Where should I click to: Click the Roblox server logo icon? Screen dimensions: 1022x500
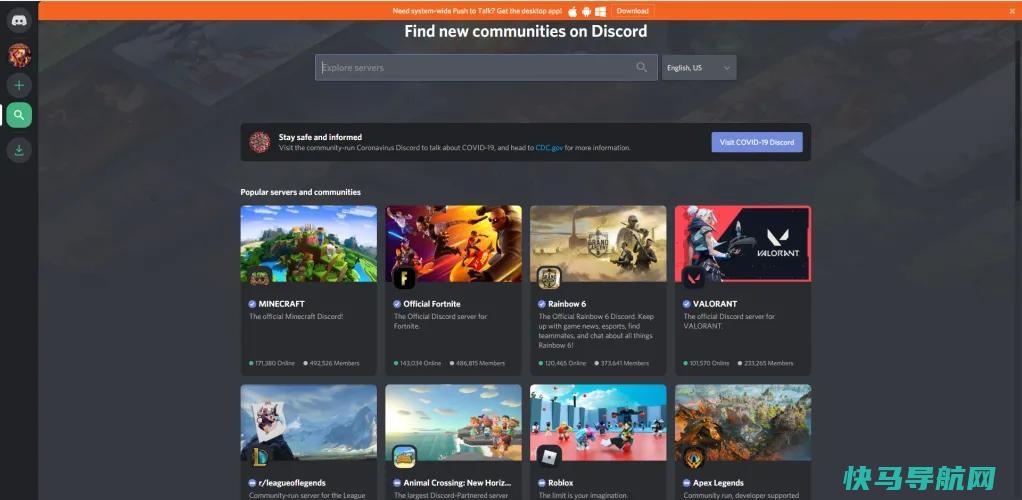549,457
